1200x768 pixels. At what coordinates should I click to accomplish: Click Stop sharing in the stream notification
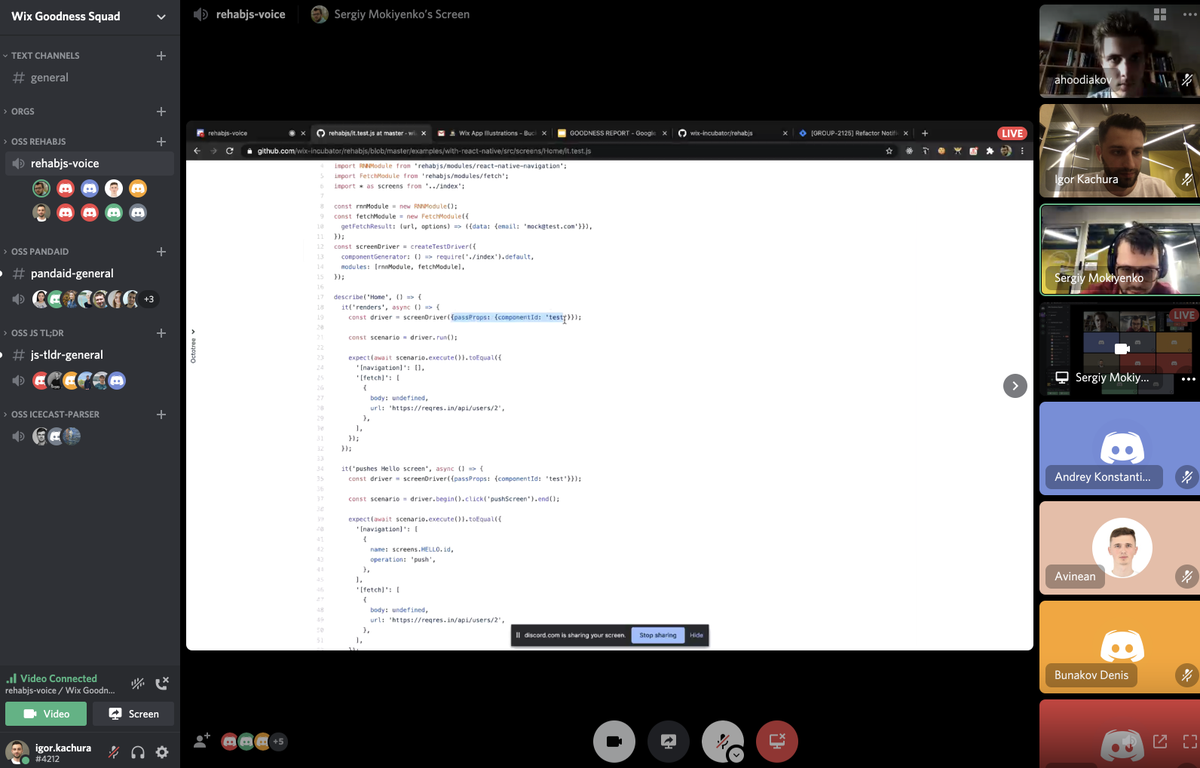coord(658,635)
